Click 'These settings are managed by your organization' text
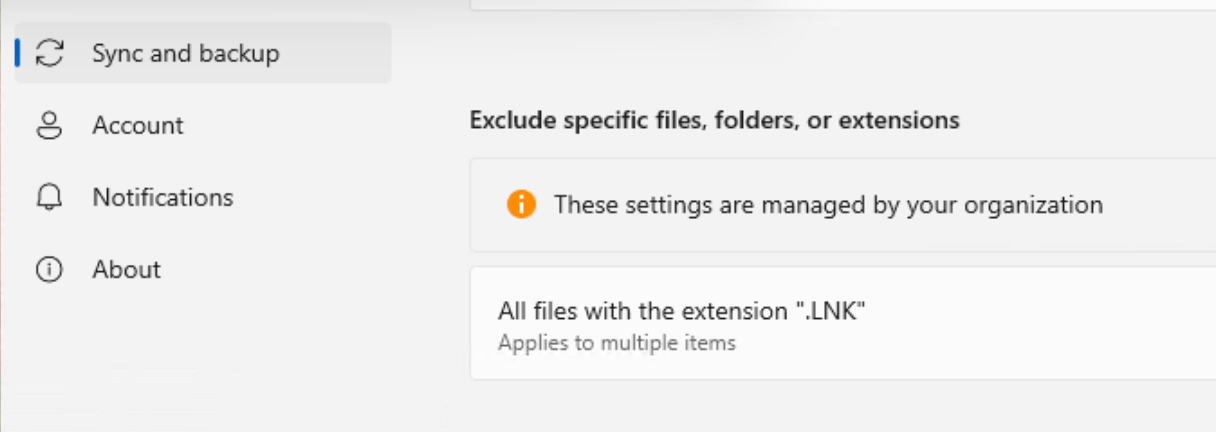Image resolution: width=1216 pixels, height=432 pixels. coord(828,205)
